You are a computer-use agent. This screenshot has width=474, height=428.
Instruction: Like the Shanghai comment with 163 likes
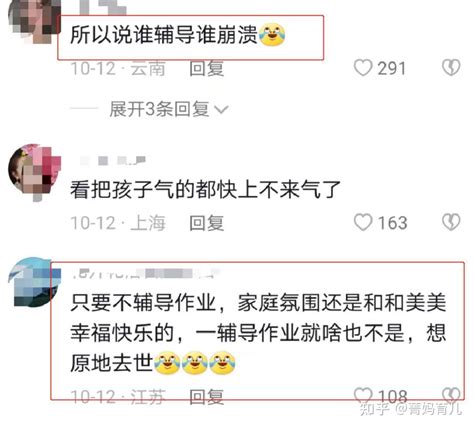363,222
